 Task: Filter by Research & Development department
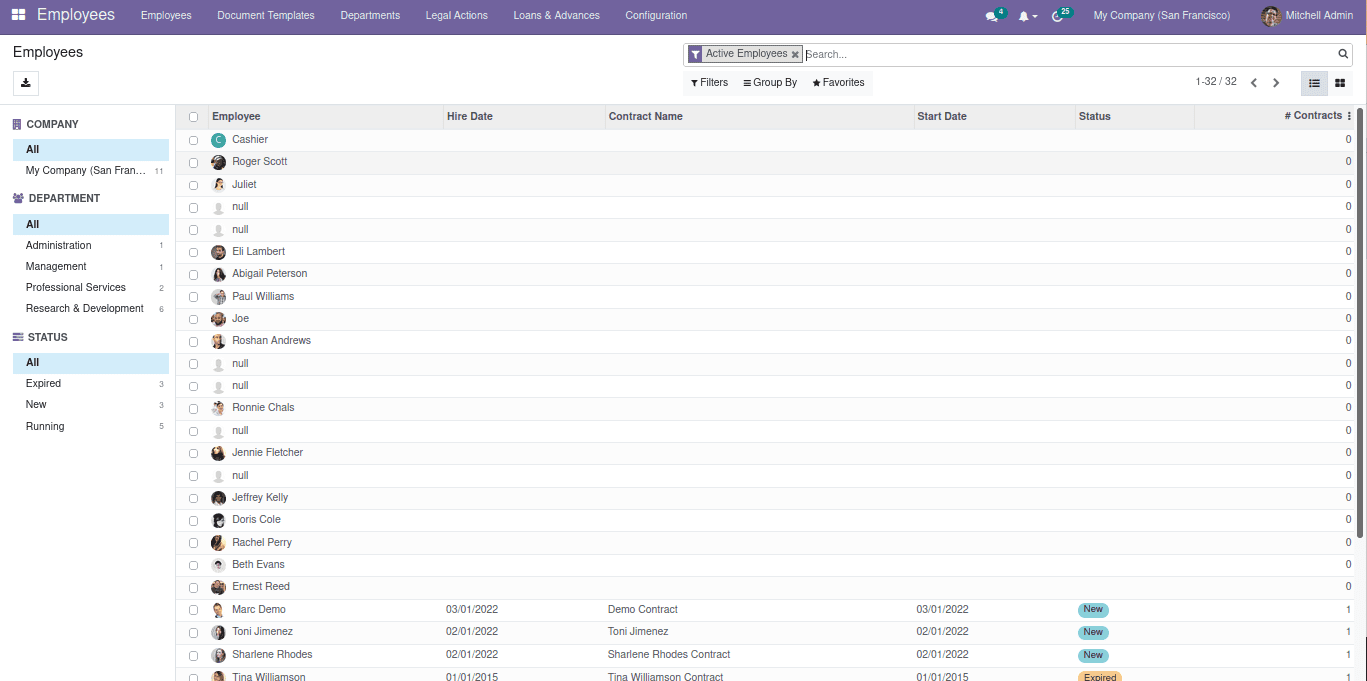[85, 309]
